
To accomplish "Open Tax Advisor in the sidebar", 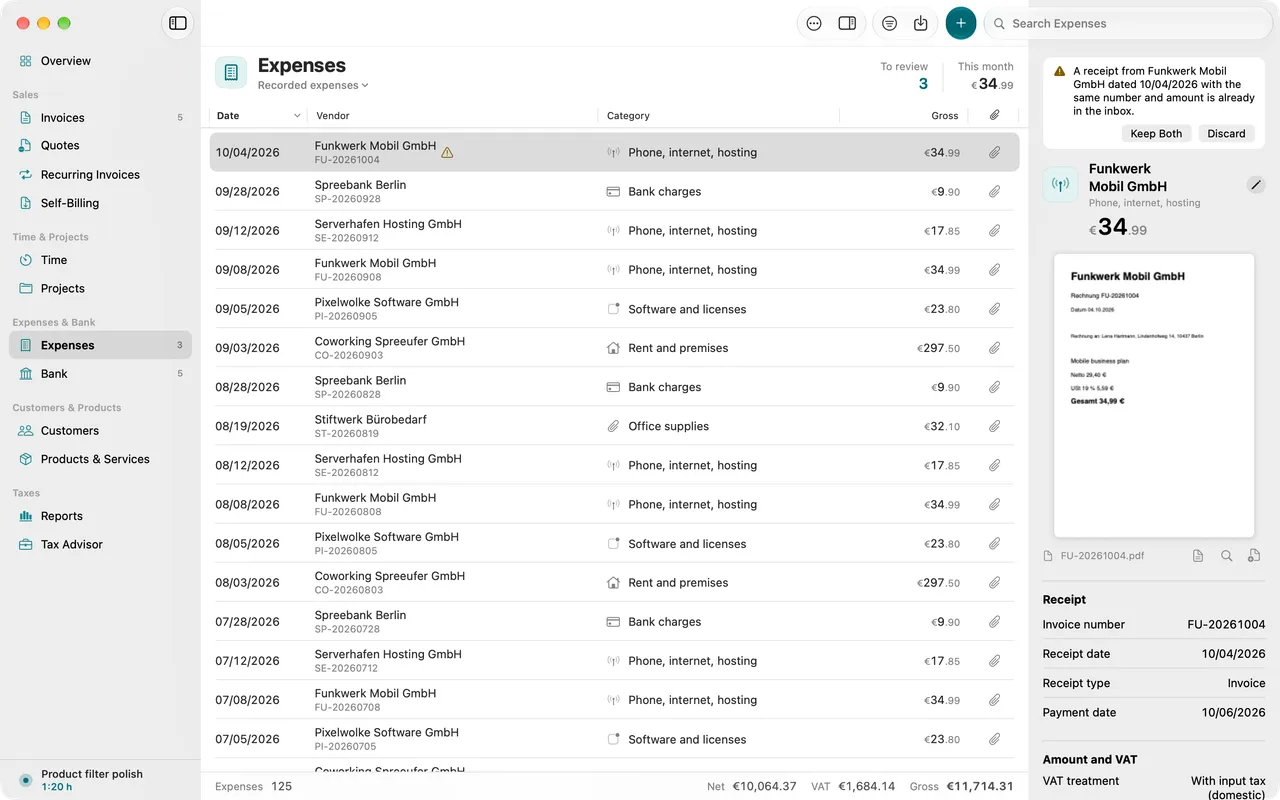I will [x=100, y=545].
